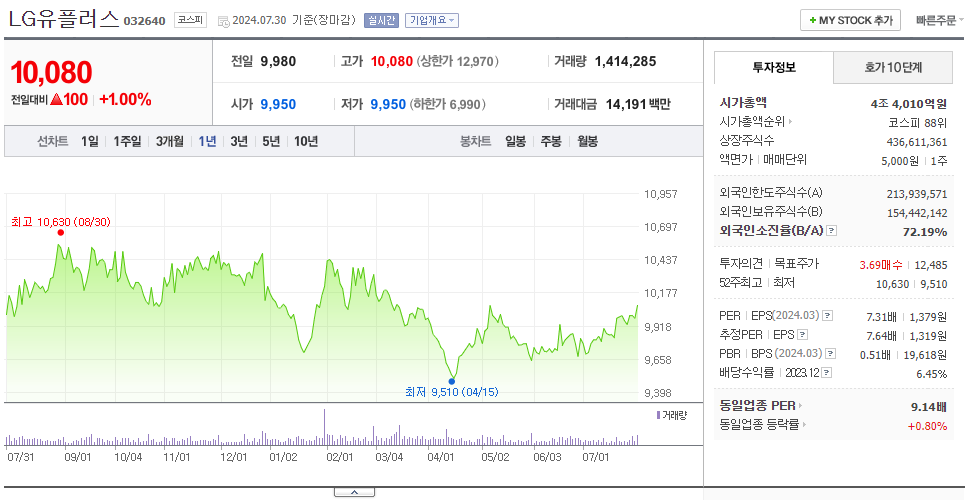Click the 3.69매수 investment opinion value
The height and width of the screenshot is (500, 968).
(881, 265)
